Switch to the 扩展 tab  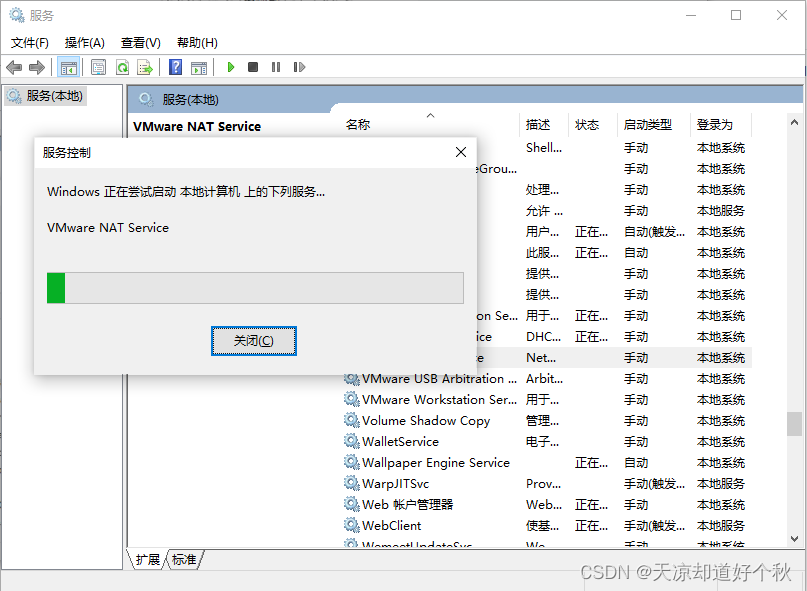pyautogui.click(x=148, y=559)
